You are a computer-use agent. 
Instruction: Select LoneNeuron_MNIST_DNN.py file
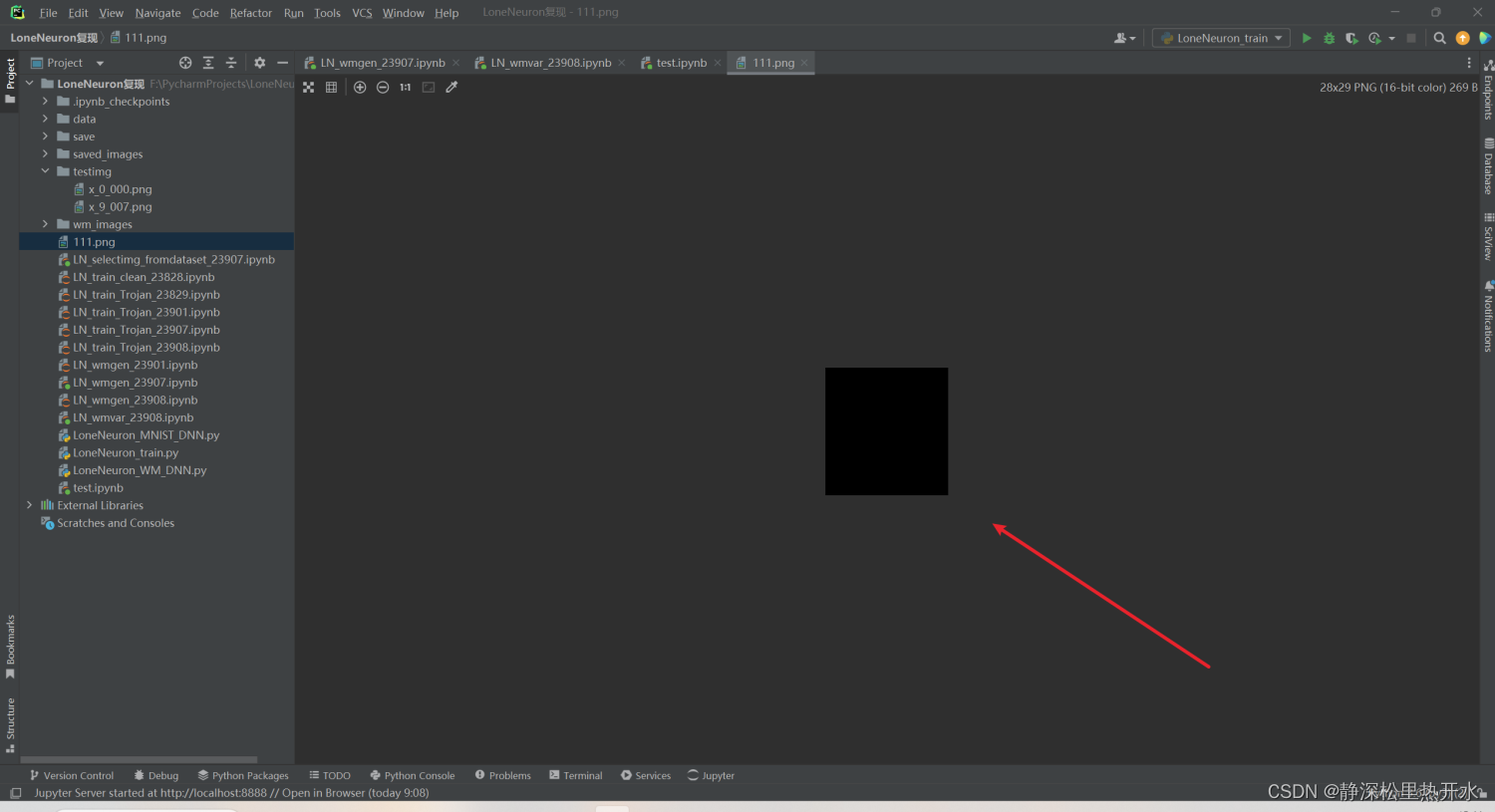click(x=146, y=435)
